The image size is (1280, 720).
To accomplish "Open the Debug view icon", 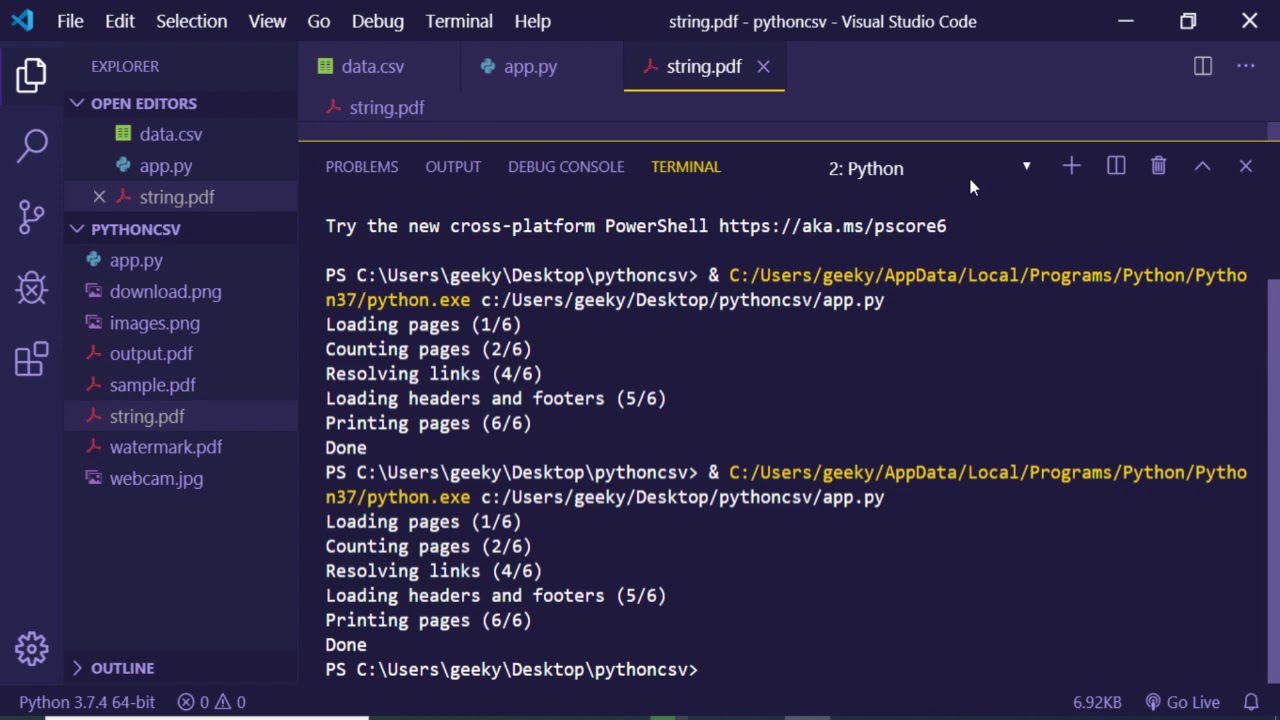I will point(32,289).
